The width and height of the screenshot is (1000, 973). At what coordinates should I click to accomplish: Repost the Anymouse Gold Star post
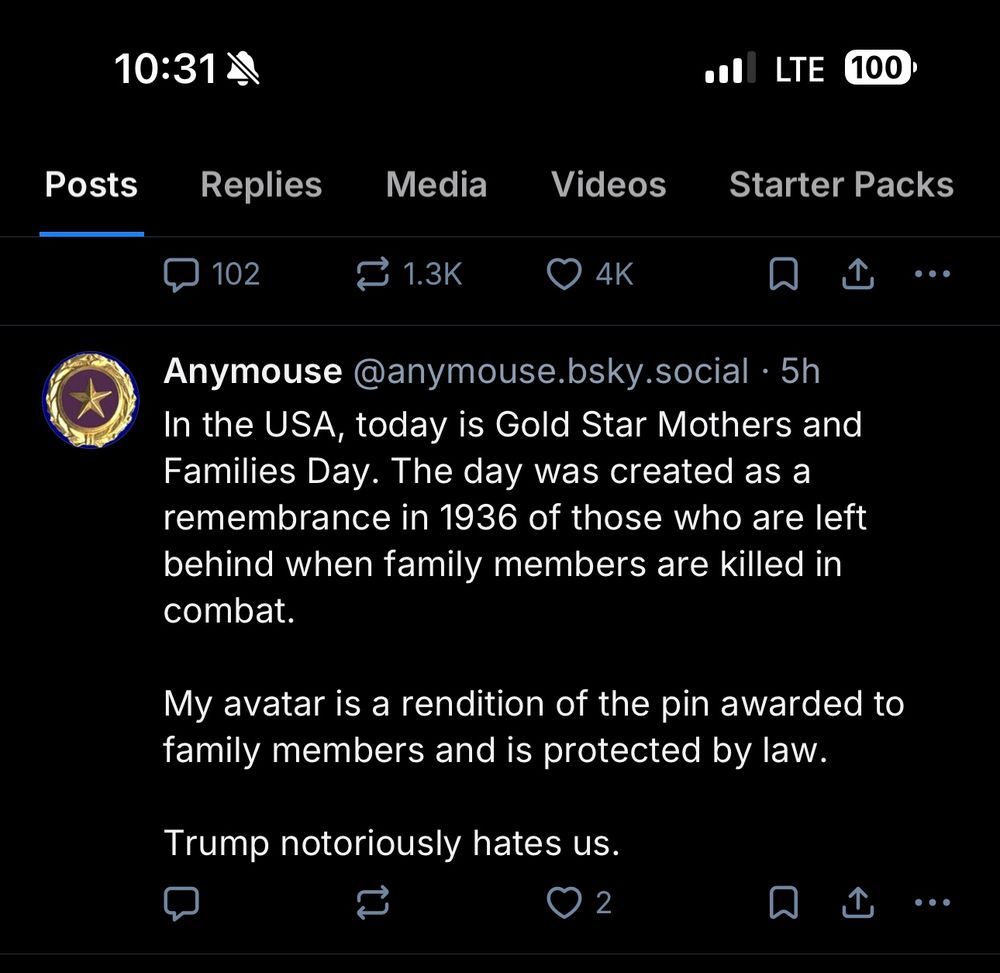pos(372,903)
